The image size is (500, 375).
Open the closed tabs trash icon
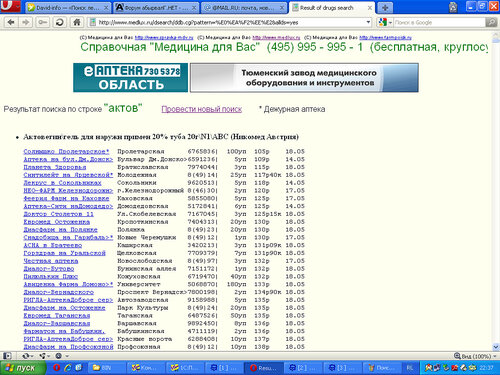(x=453, y=7)
